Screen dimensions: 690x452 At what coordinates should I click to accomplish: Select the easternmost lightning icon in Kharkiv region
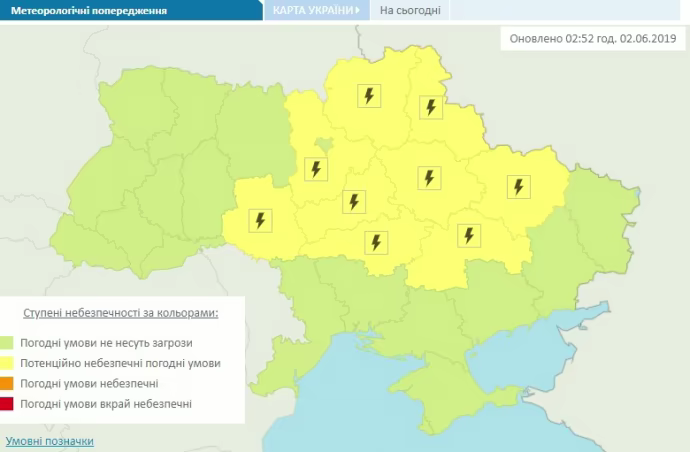click(518, 186)
